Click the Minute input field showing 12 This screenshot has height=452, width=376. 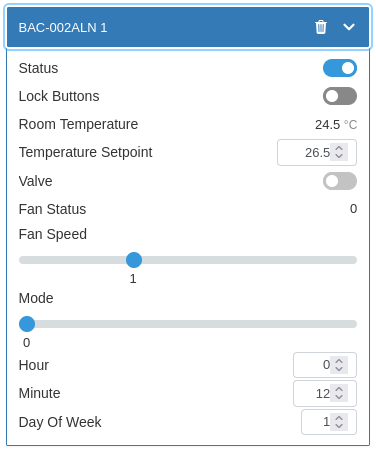click(325, 393)
